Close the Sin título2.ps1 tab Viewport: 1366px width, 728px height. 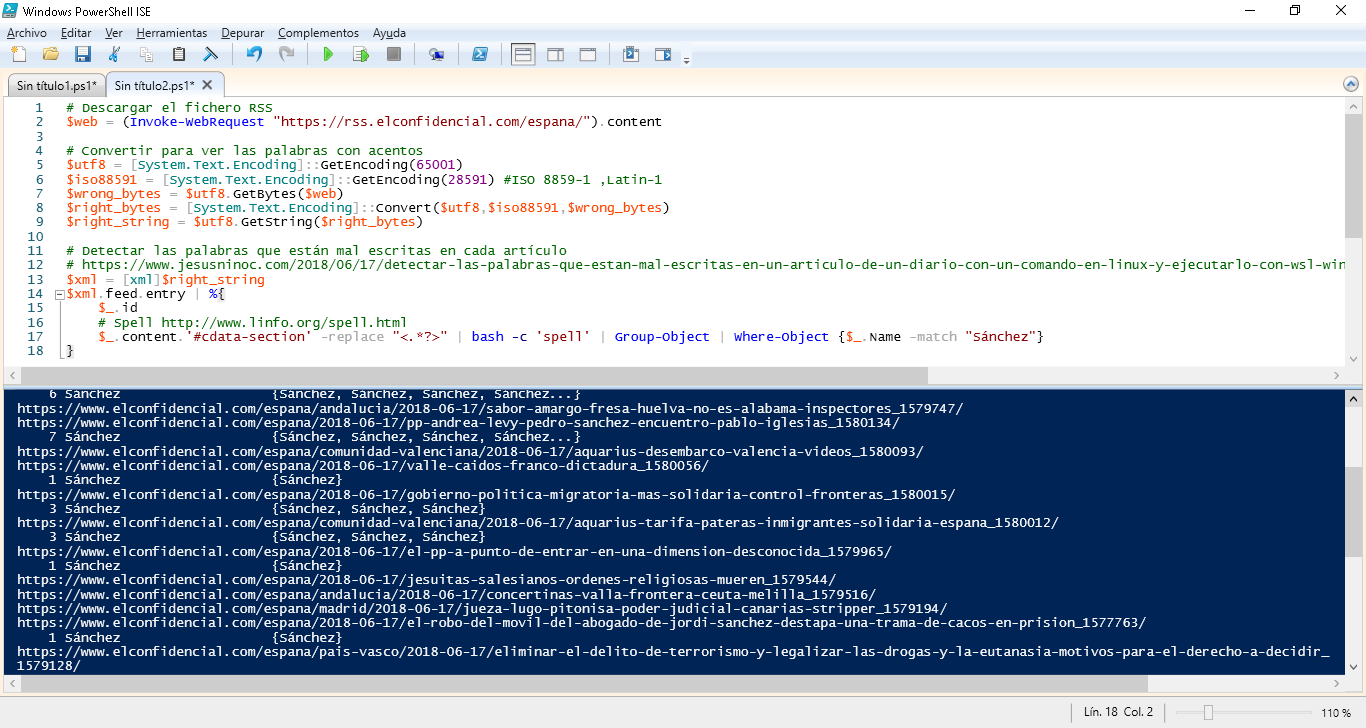click(x=208, y=85)
